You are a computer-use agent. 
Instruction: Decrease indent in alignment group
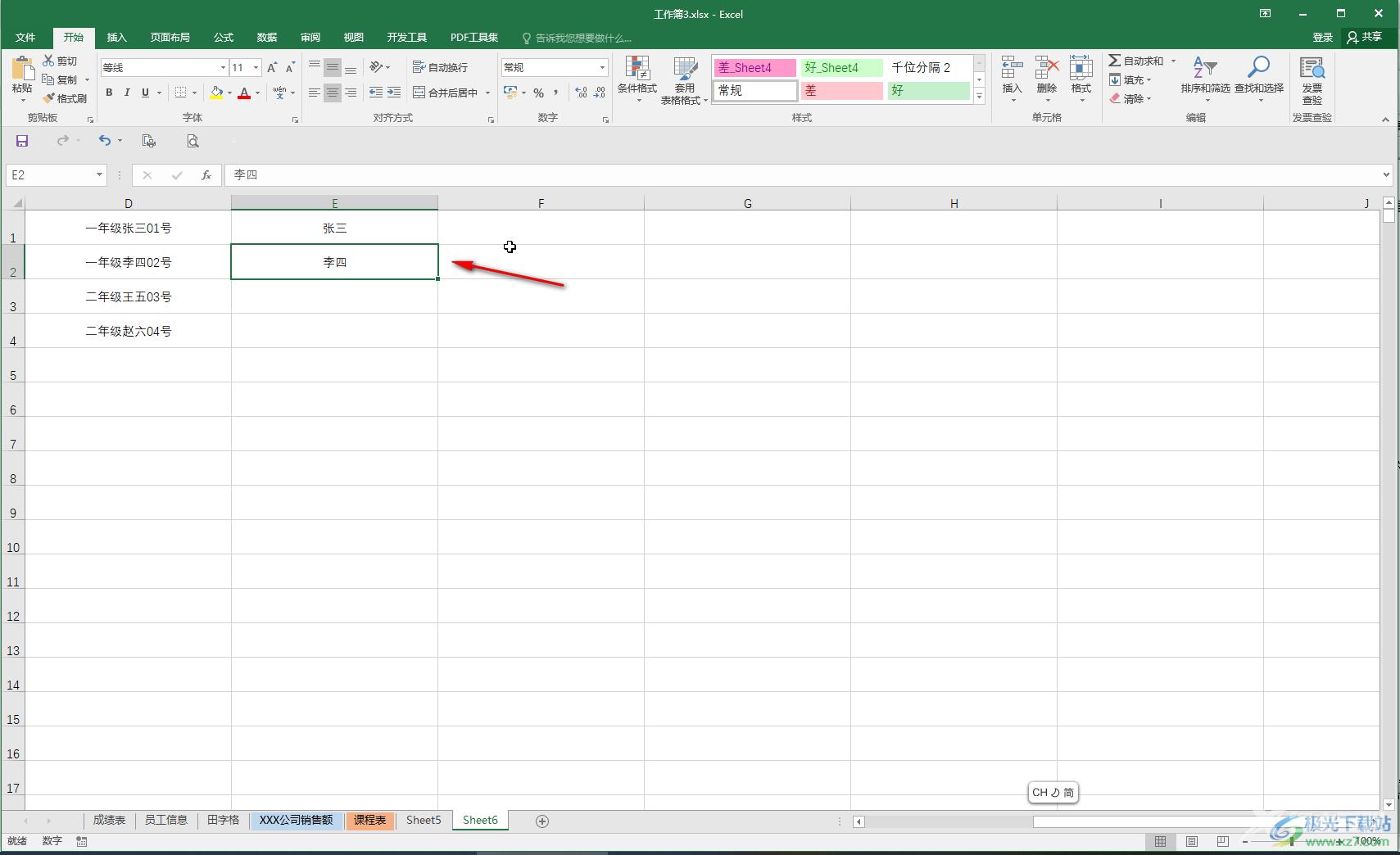pyautogui.click(x=376, y=93)
